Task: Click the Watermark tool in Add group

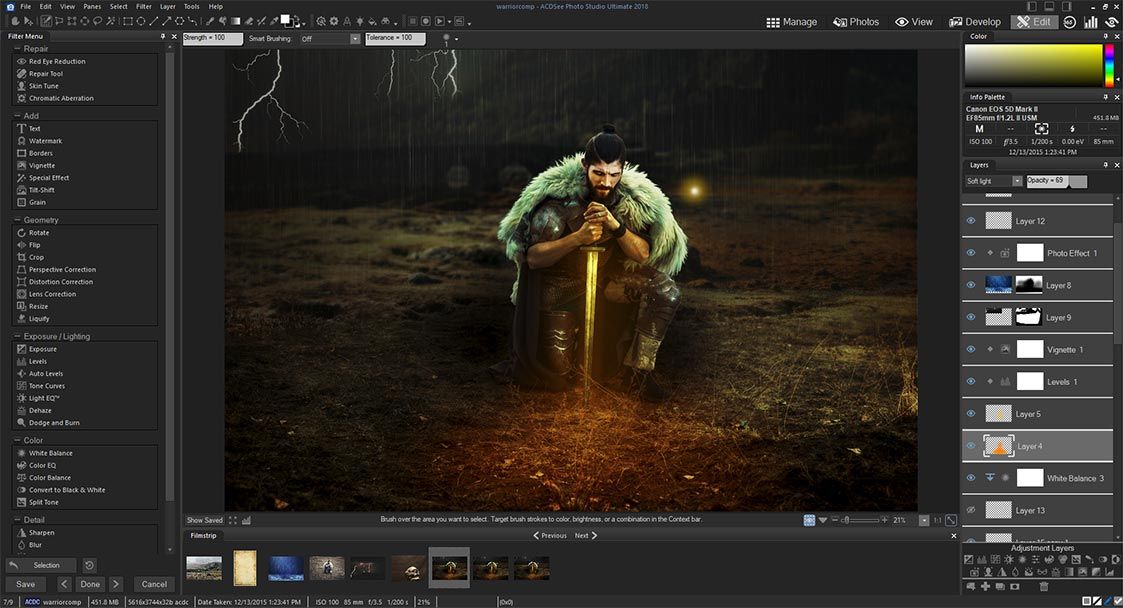Action: coord(45,141)
